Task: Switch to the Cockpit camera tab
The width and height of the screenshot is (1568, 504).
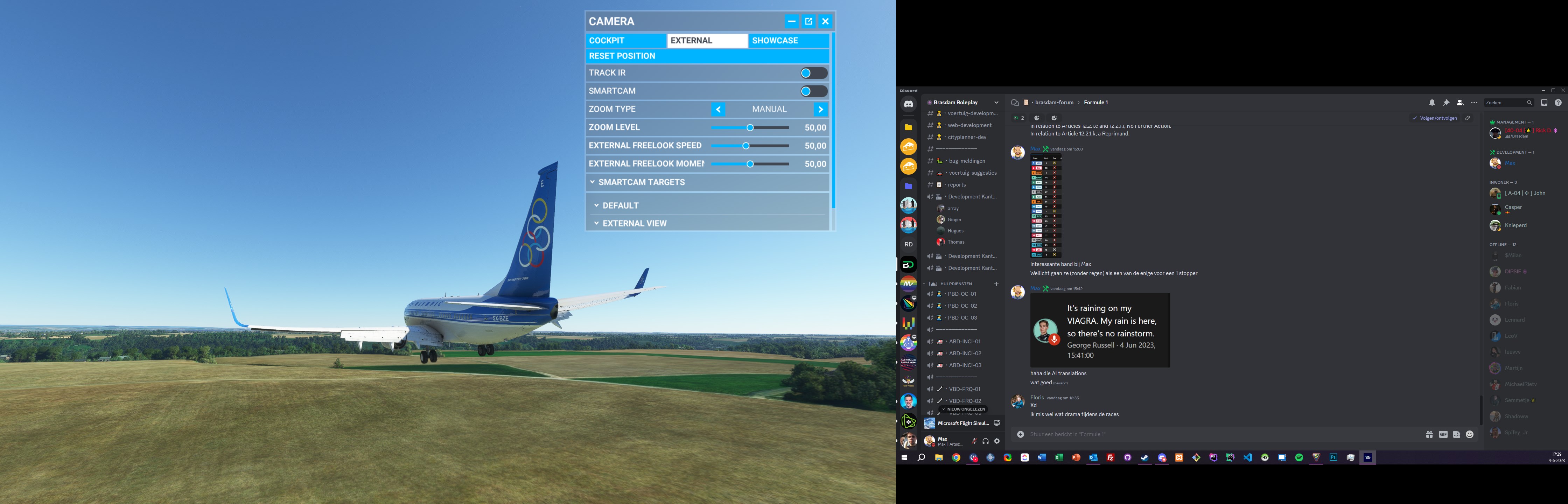Action: 625,41
